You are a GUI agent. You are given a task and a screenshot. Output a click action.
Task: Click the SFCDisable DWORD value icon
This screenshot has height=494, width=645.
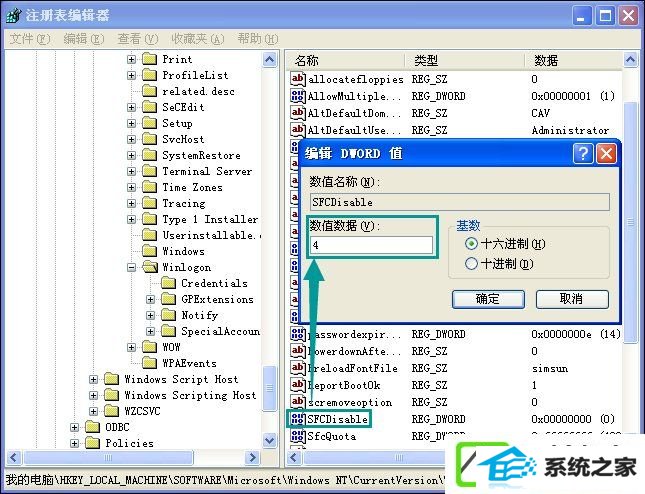coord(297,419)
